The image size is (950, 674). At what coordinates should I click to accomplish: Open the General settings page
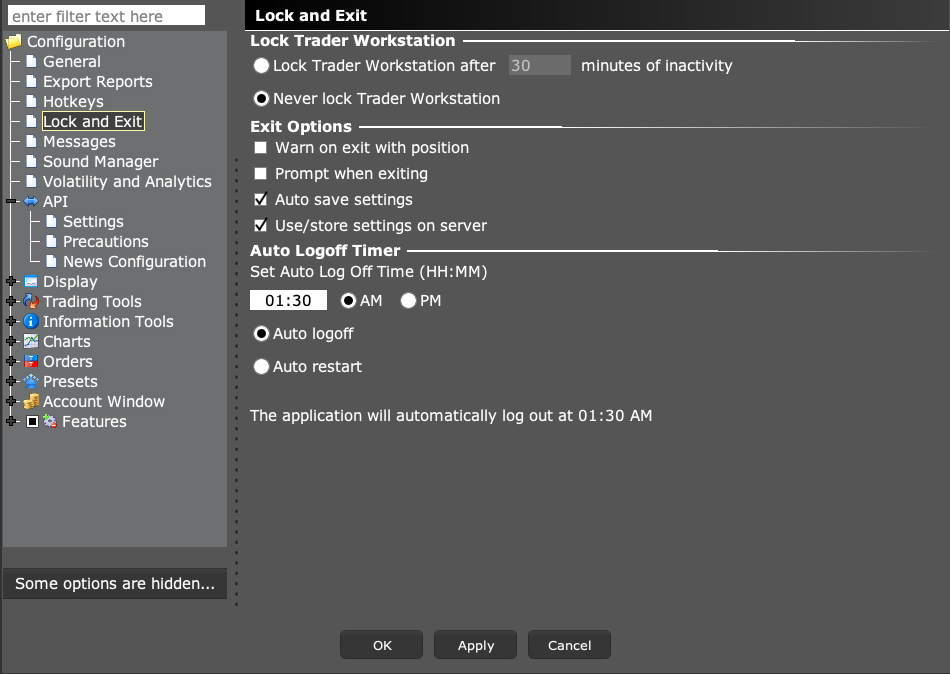coord(71,61)
